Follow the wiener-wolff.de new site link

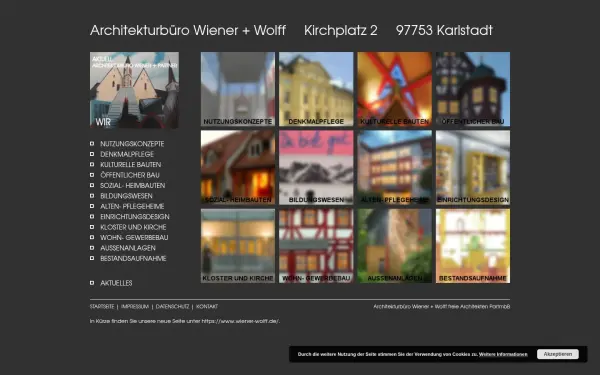pos(240,321)
